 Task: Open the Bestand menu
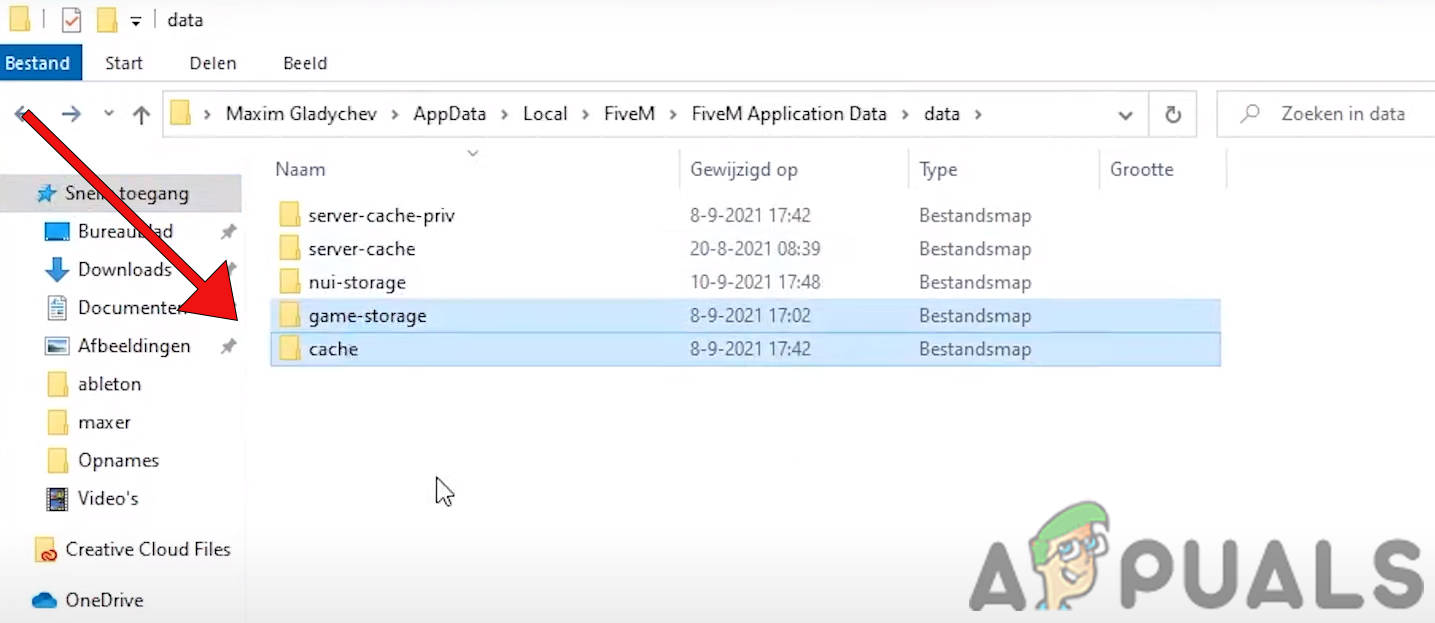tap(40, 62)
